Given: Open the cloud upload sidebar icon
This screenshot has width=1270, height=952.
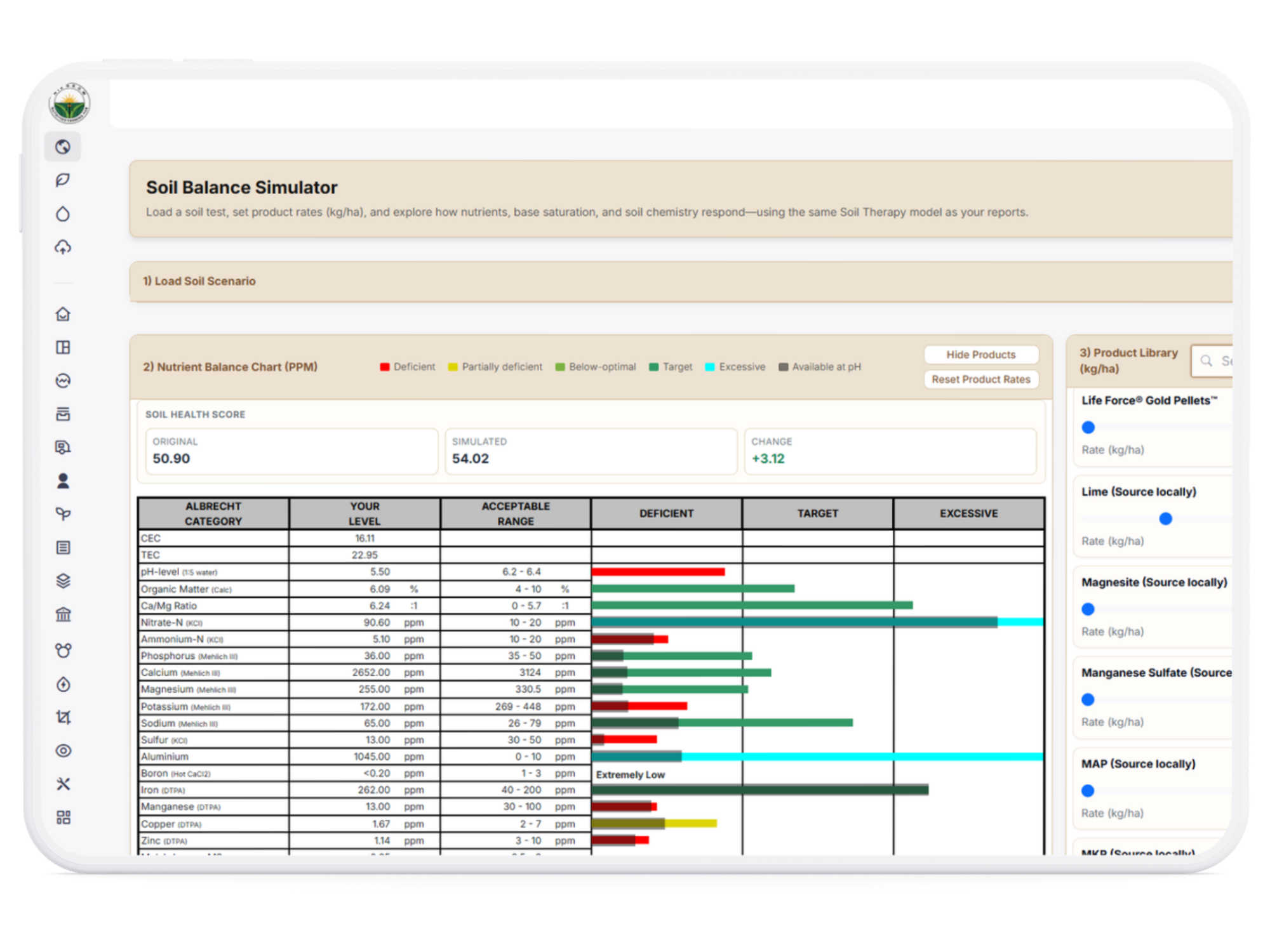Looking at the screenshot, I should tap(63, 248).
